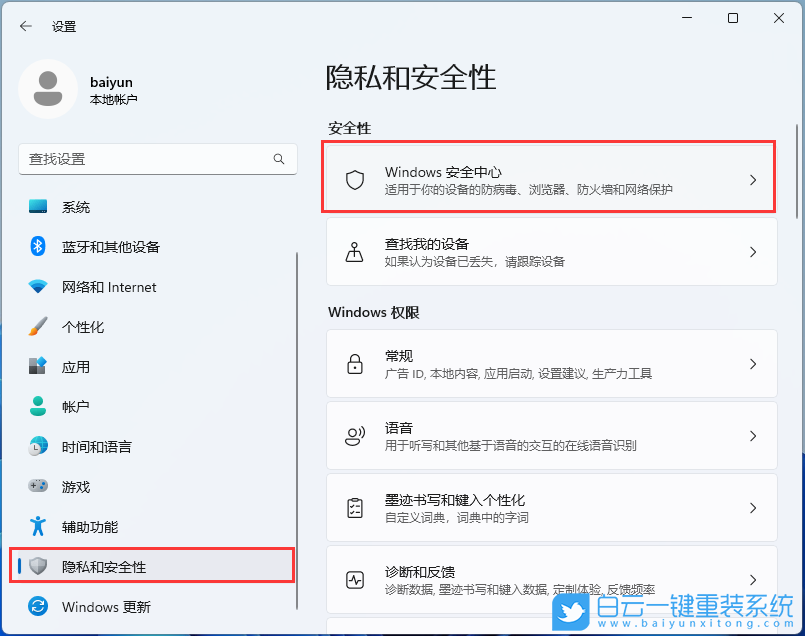This screenshot has width=805, height=636.
Task: Click the 诊断和反馈 monitor icon
Action: [x=355, y=579]
